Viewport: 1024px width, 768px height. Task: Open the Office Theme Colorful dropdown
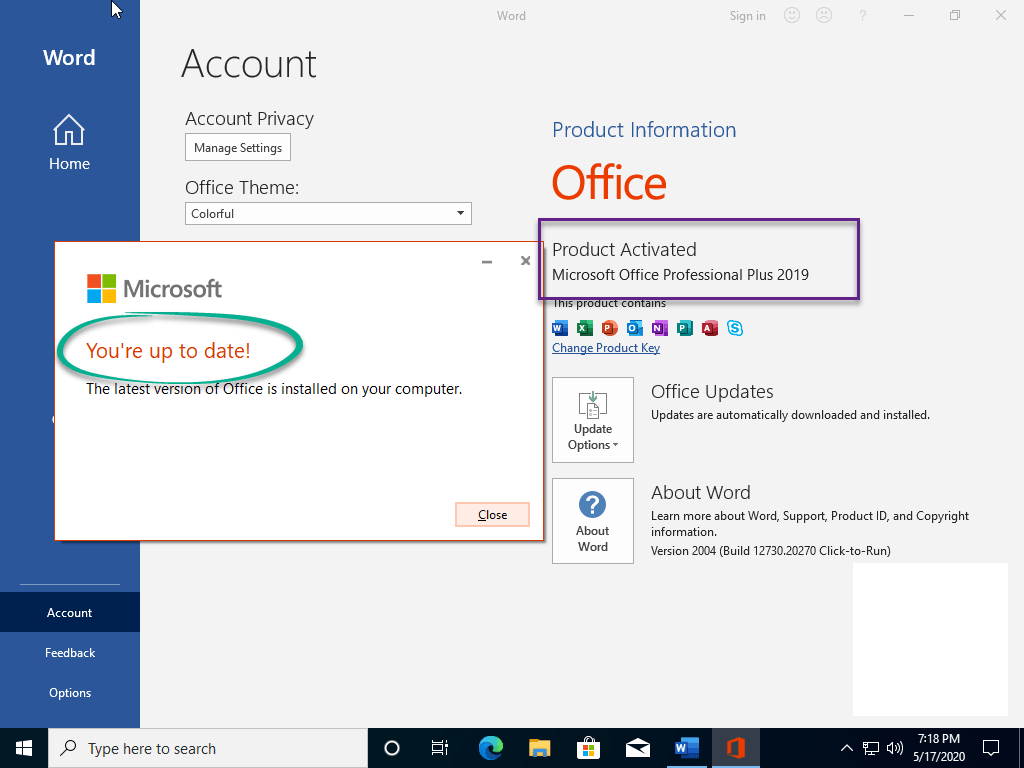[x=328, y=214]
